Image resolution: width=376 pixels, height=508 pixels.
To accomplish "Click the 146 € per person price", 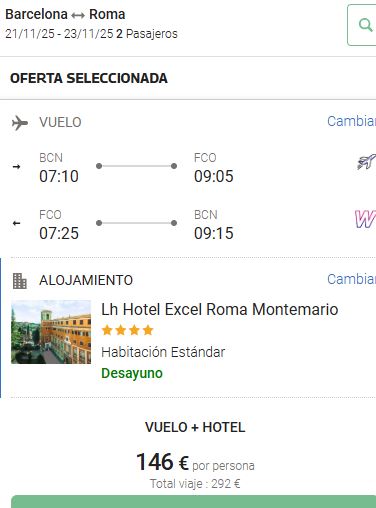I will 162,462.
